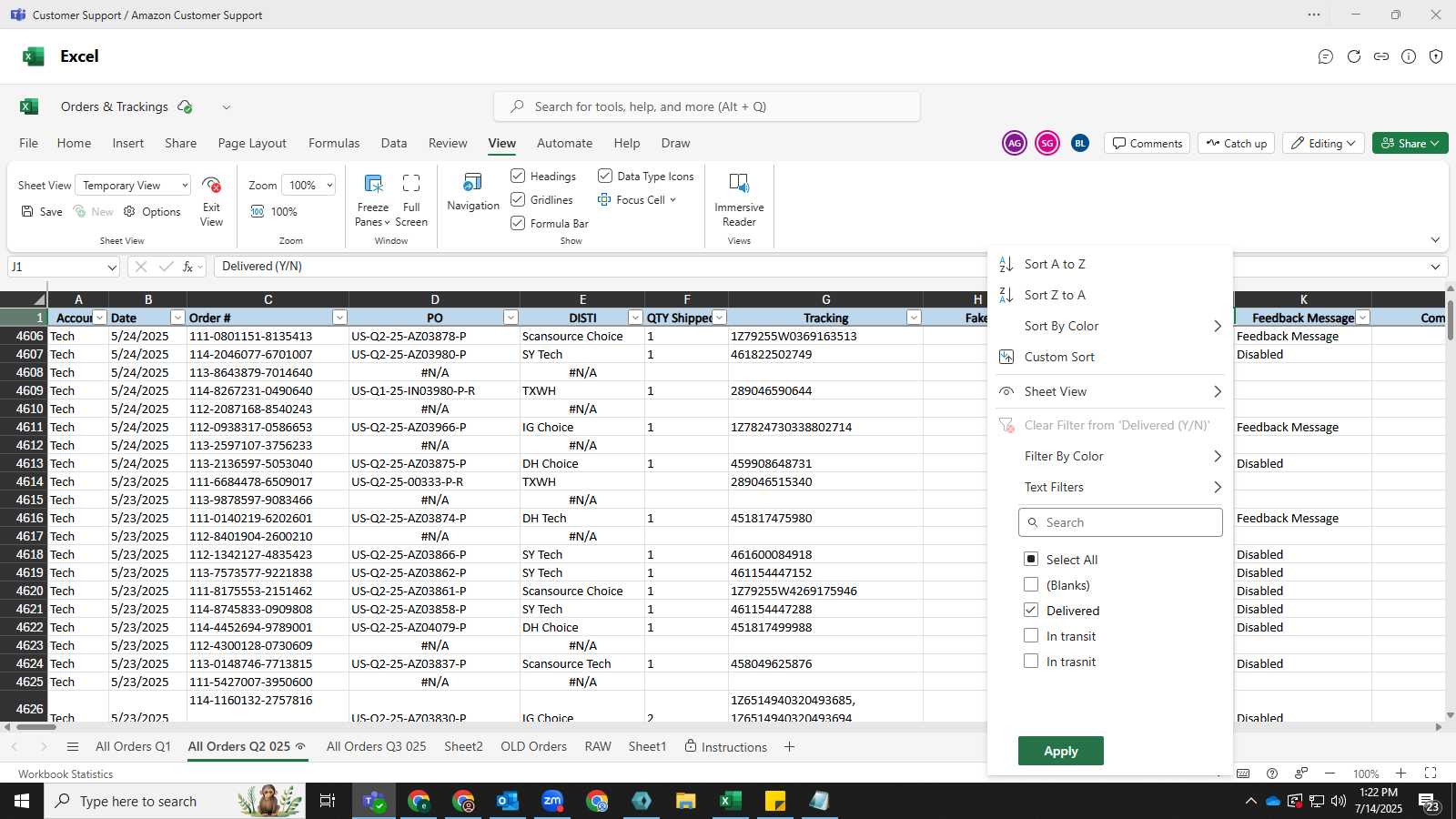Click the horizontal scrollbar thumb

coord(36,727)
